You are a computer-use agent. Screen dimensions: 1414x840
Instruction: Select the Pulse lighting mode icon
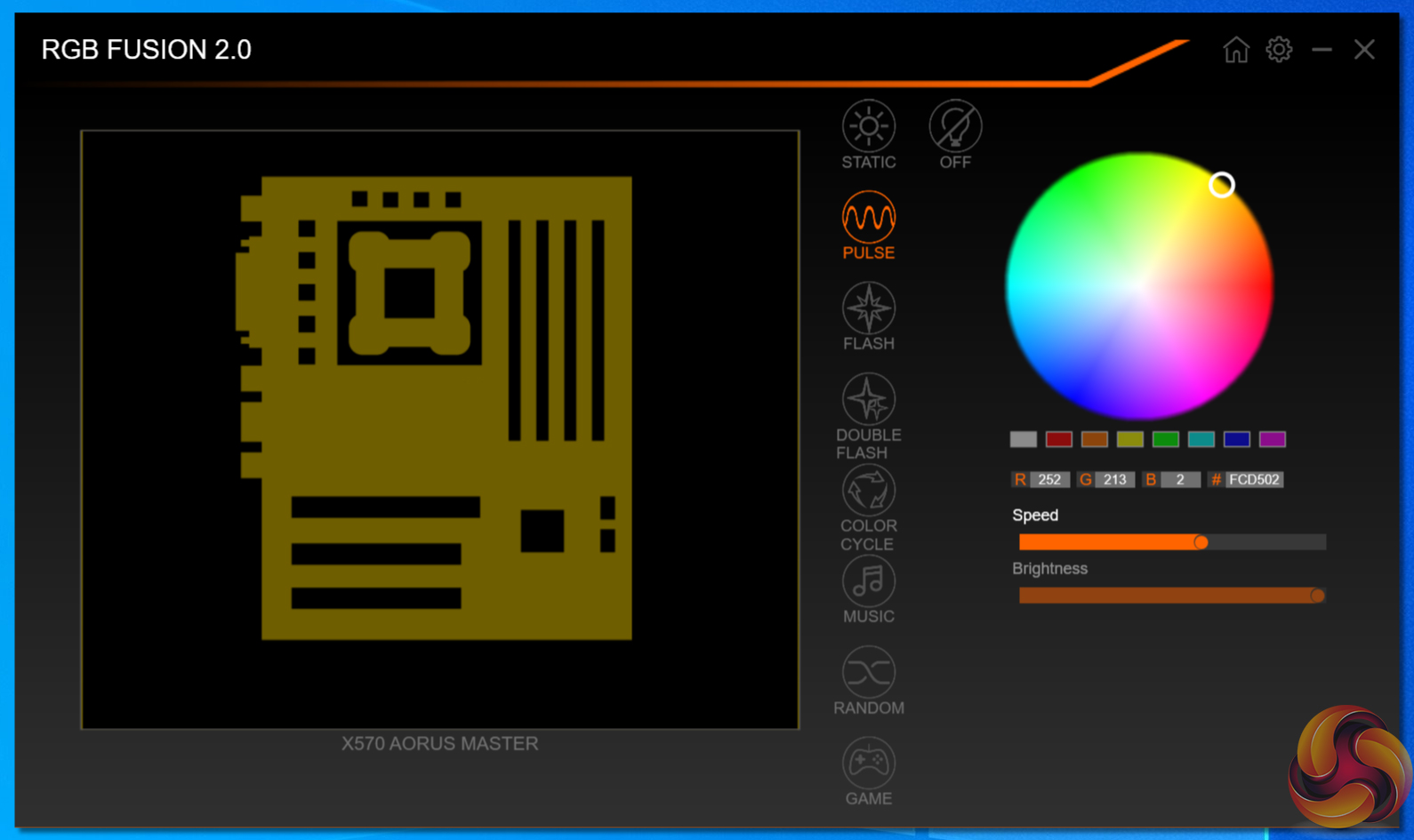click(868, 217)
